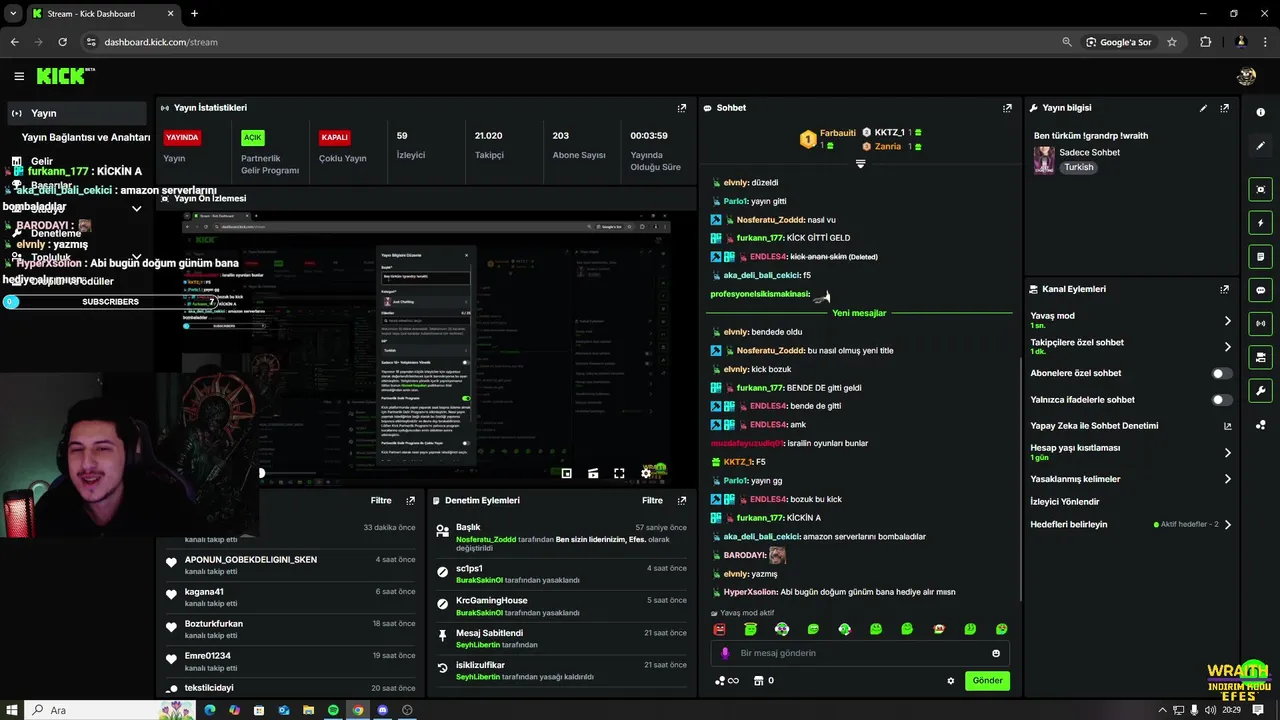Open the hamburger menu next to Kick logo

pyautogui.click(x=19, y=76)
